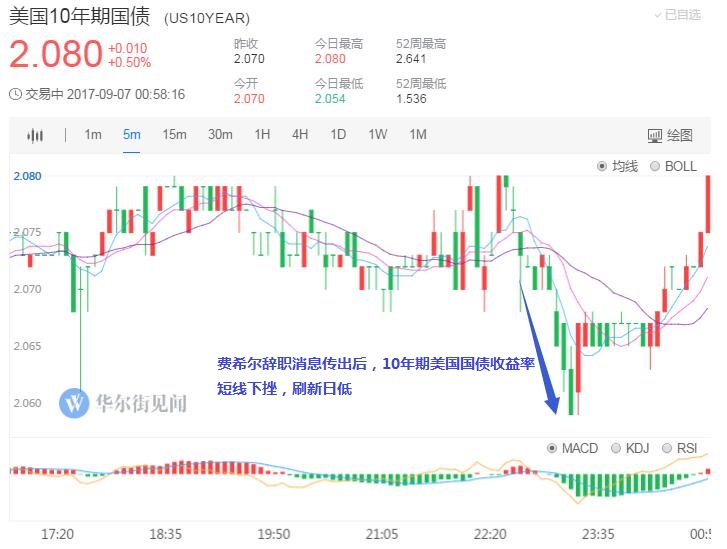Click the clock icon beside trading time
Image resolution: width=727 pixels, height=549 pixels.
coord(15,94)
